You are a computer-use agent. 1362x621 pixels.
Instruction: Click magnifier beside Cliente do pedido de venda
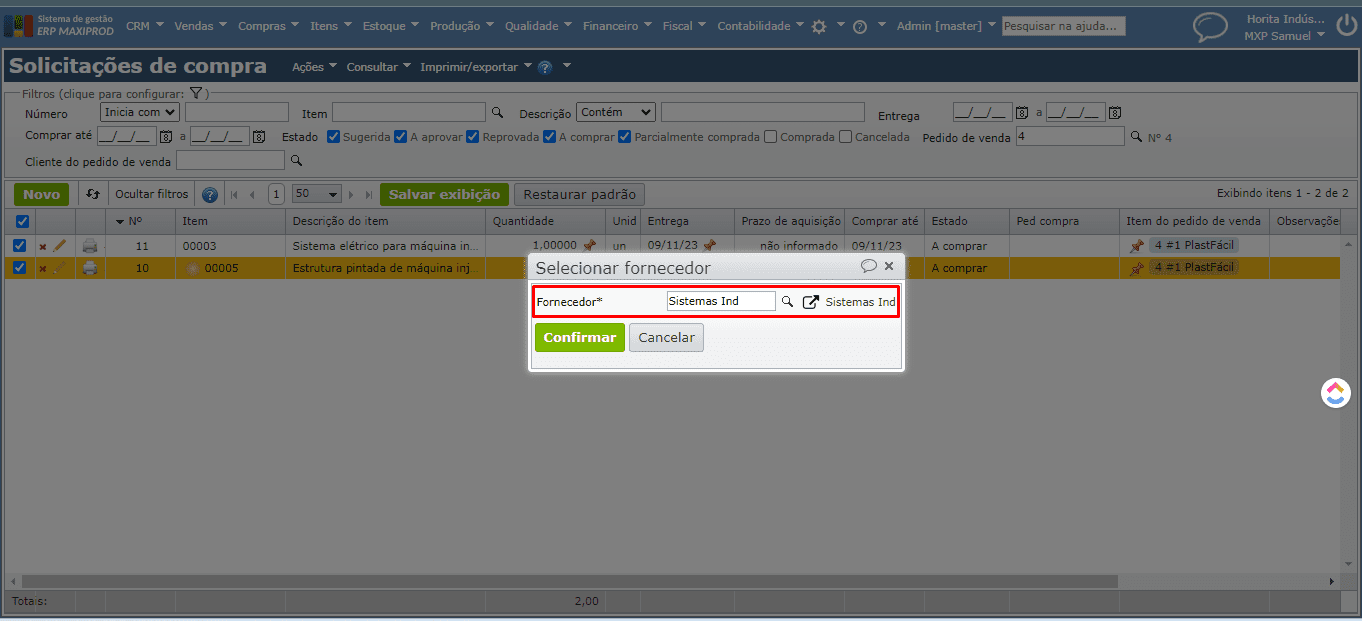coord(295,160)
